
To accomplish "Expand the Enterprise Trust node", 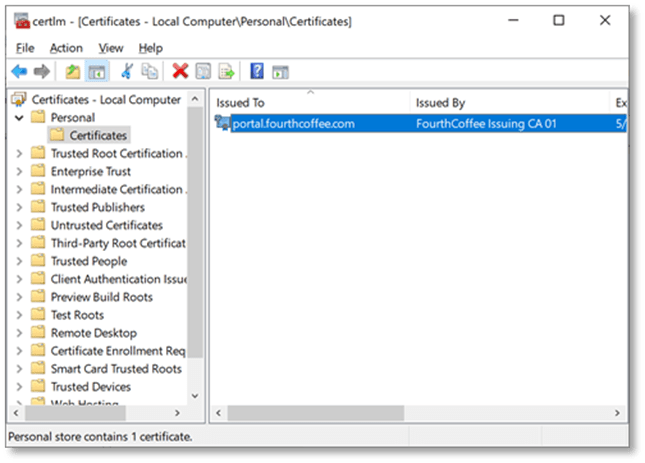I will tap(20, 172).
